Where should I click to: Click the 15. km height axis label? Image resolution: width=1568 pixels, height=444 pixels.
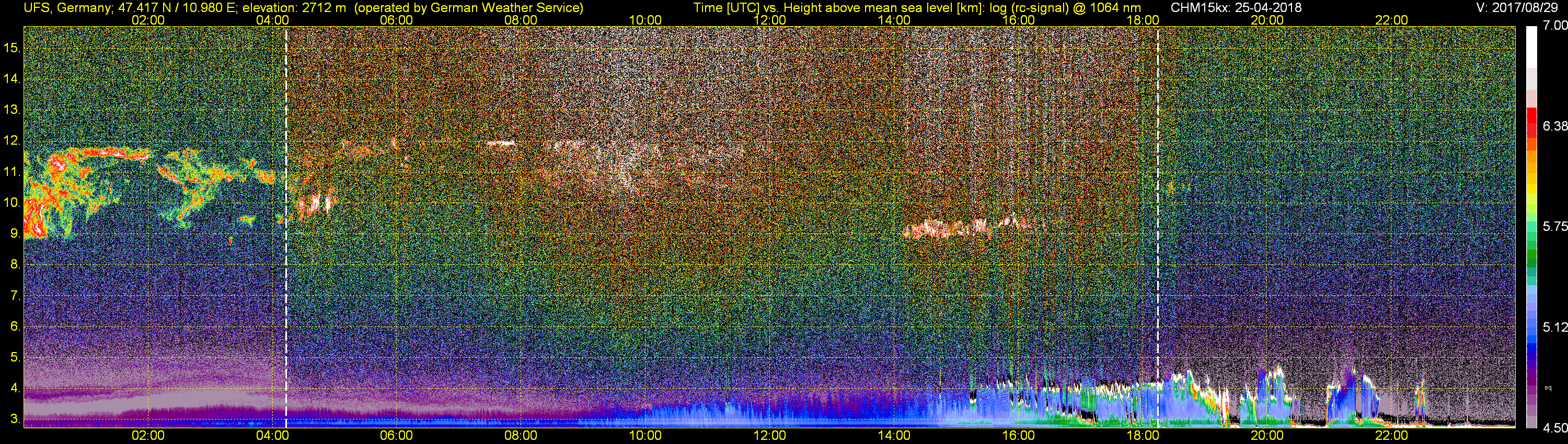coord(12,48)
